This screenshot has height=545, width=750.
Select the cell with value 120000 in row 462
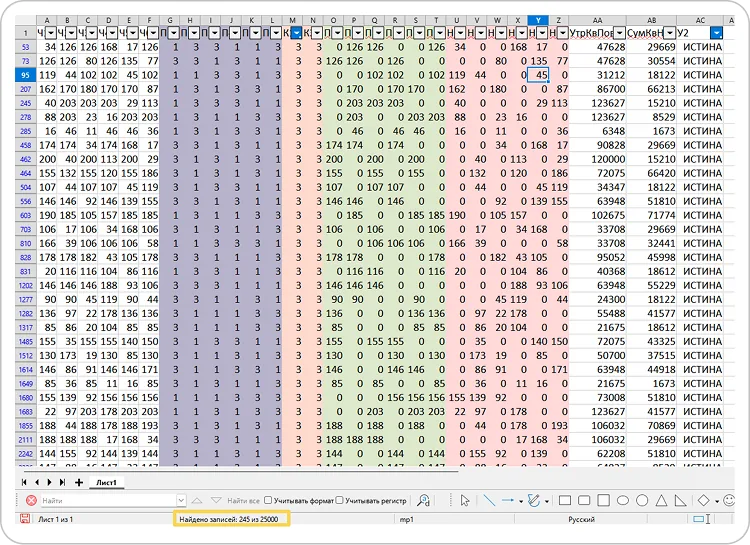597,159
